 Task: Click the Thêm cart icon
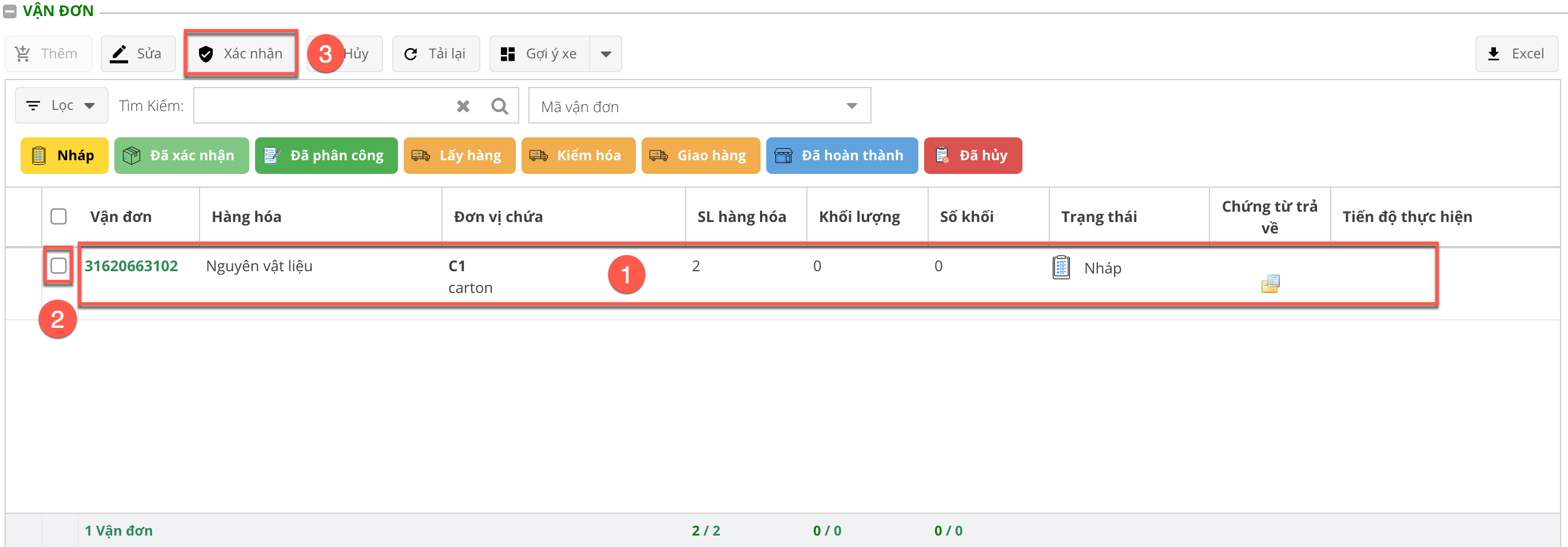[x=22, y=54]
